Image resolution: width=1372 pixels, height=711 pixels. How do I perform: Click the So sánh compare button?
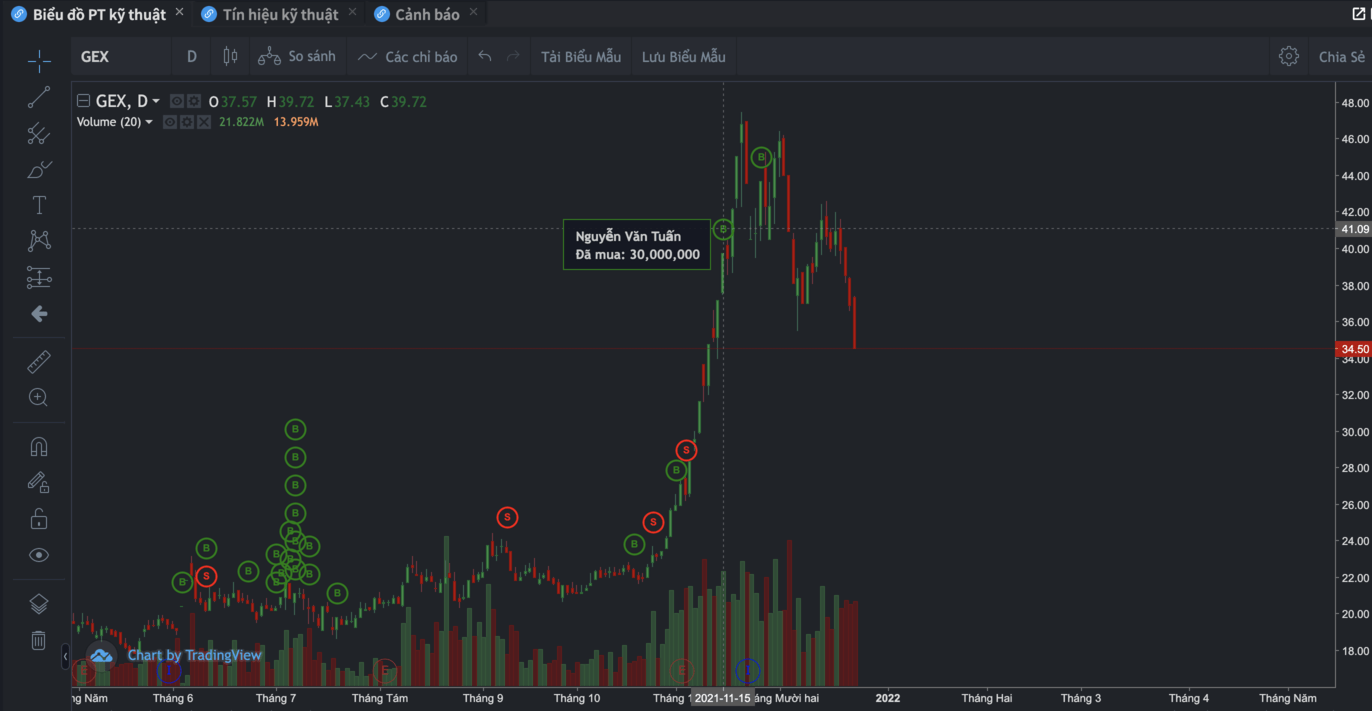[297, 57]
